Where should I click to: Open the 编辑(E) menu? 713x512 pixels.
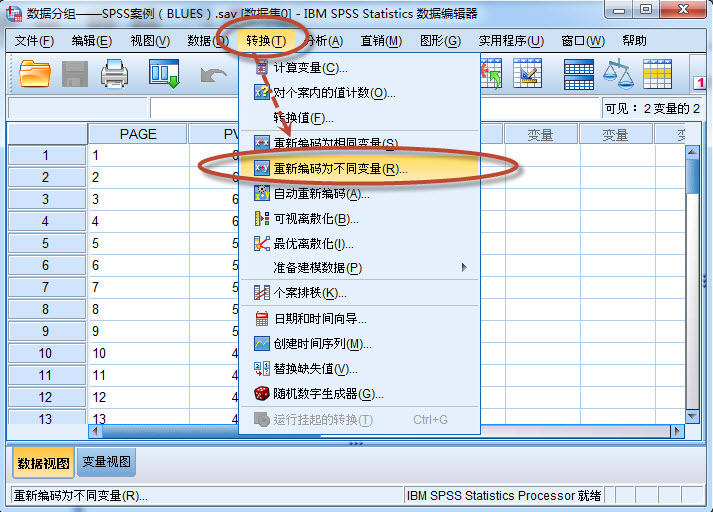91,41
